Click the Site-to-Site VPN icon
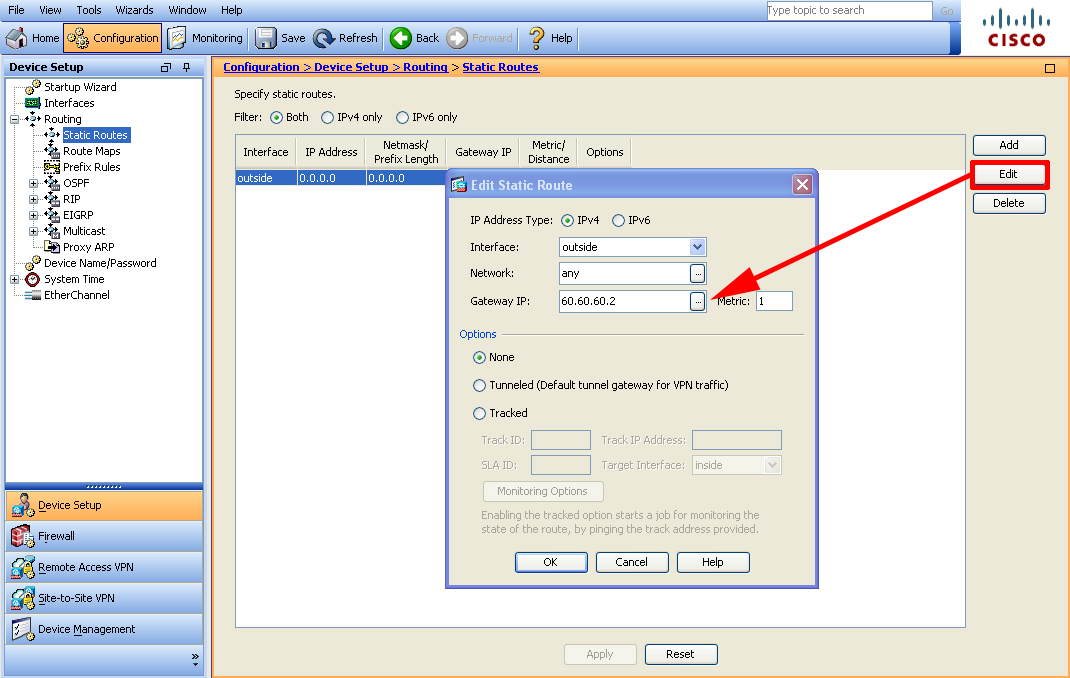This screenshot has height=678, width=1070. tap(22, 598)
